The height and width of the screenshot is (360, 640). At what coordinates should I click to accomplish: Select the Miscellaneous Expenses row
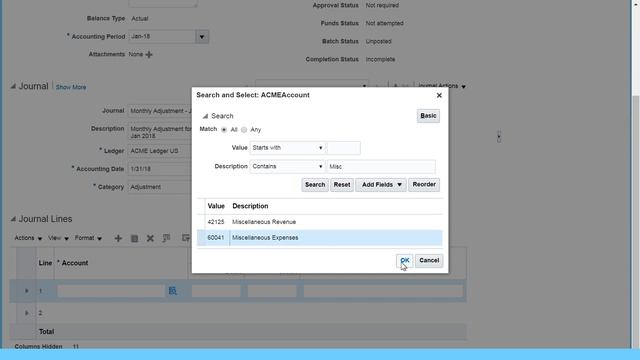click(x=319, y=238)
